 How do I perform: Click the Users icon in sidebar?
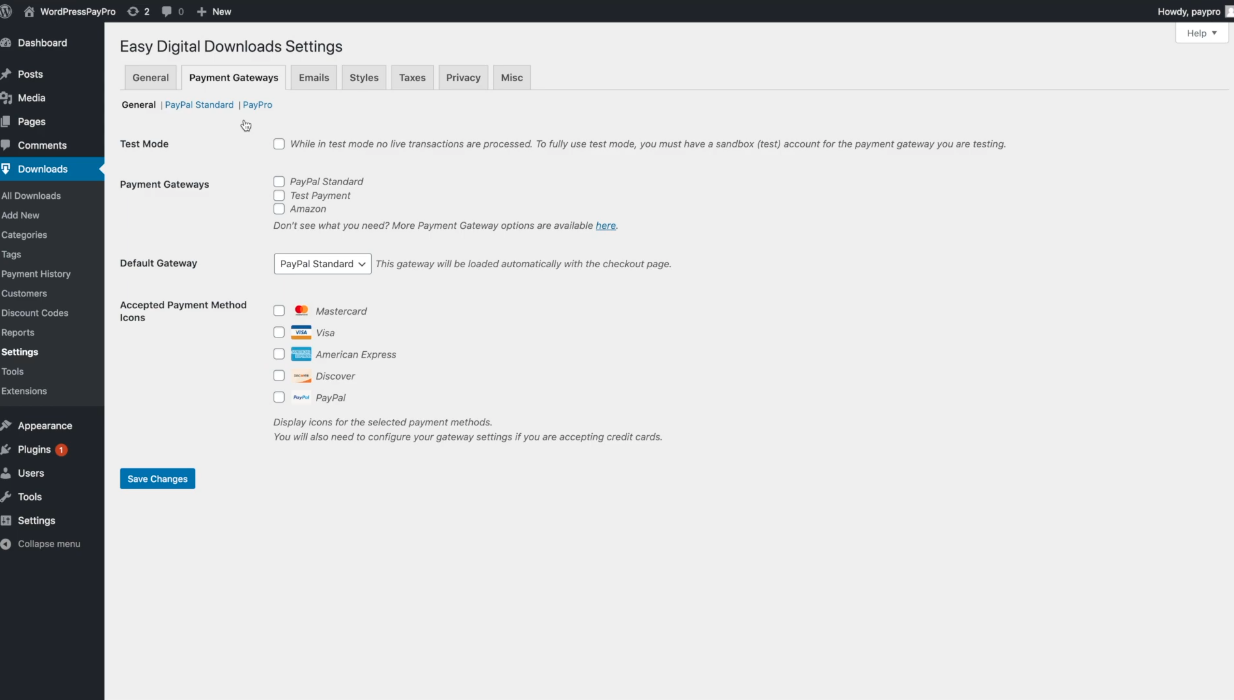(x=7, y=473)
